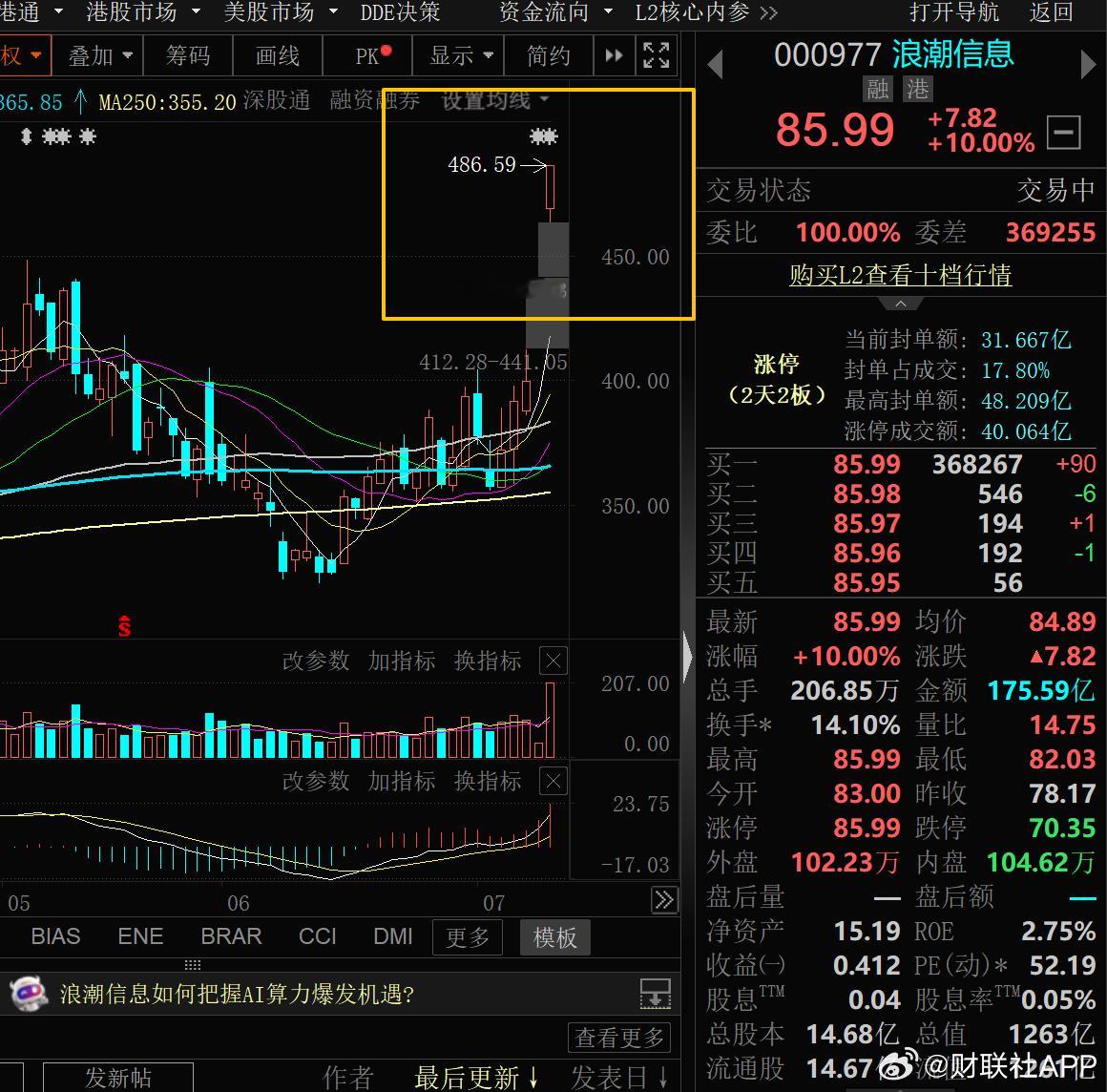
Task: Expand the 叠加 overlay dropdown
Action: (x=99, y=55)
